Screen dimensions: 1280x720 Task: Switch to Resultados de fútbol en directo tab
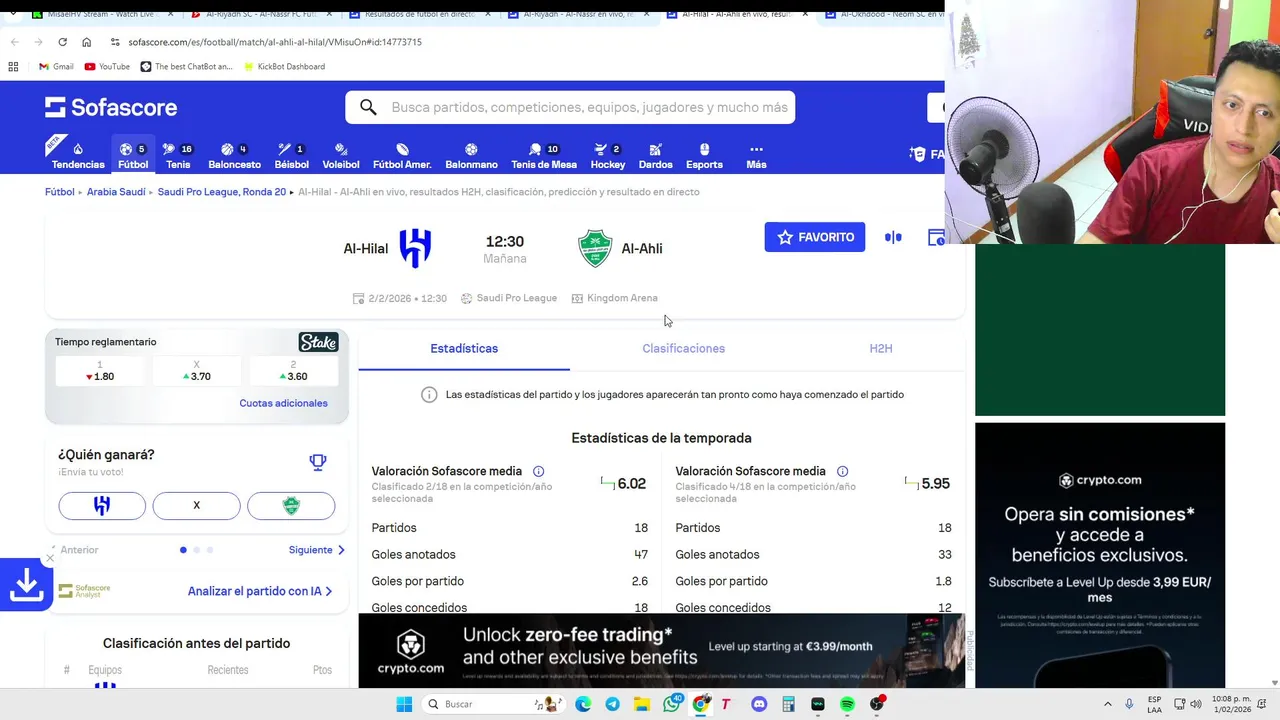click(418, 15)
